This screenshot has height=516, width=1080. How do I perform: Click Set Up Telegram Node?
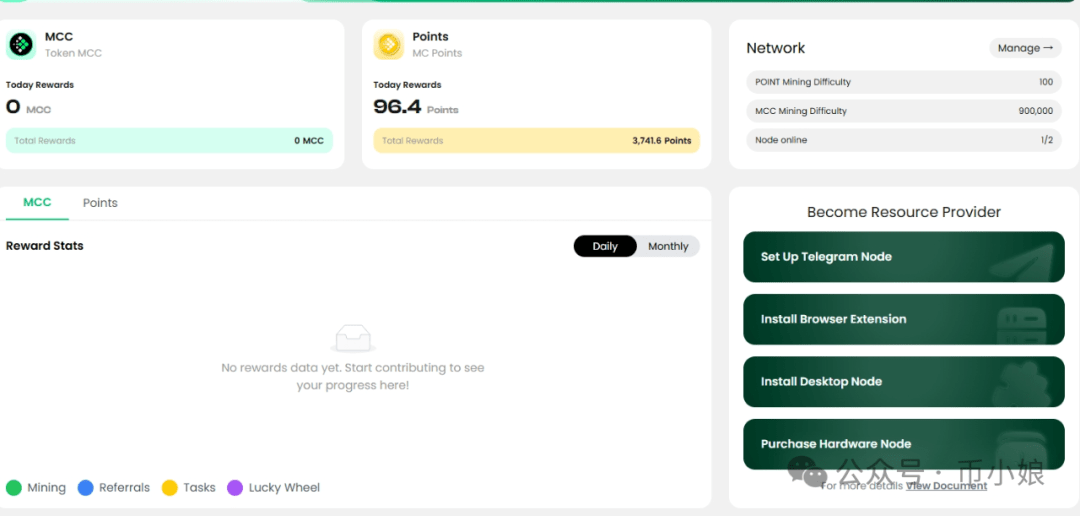tap(904, 257)
